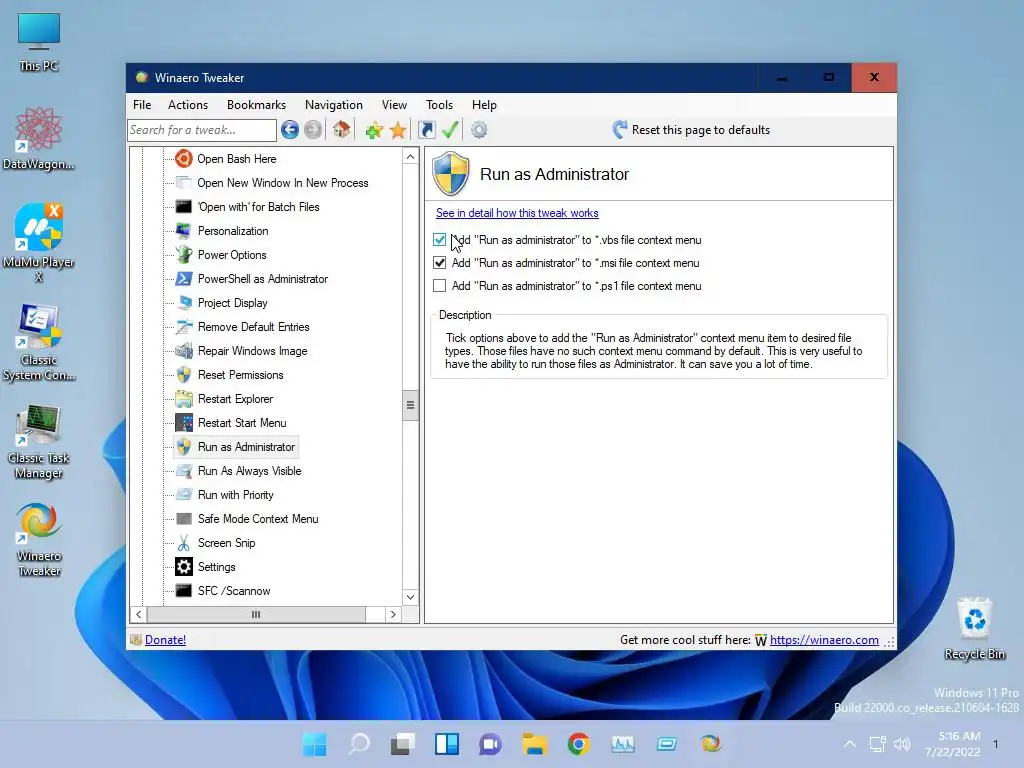Open taskbar Search magnifier
Viewport: 1024px width, 768px height.
(359, 744)
